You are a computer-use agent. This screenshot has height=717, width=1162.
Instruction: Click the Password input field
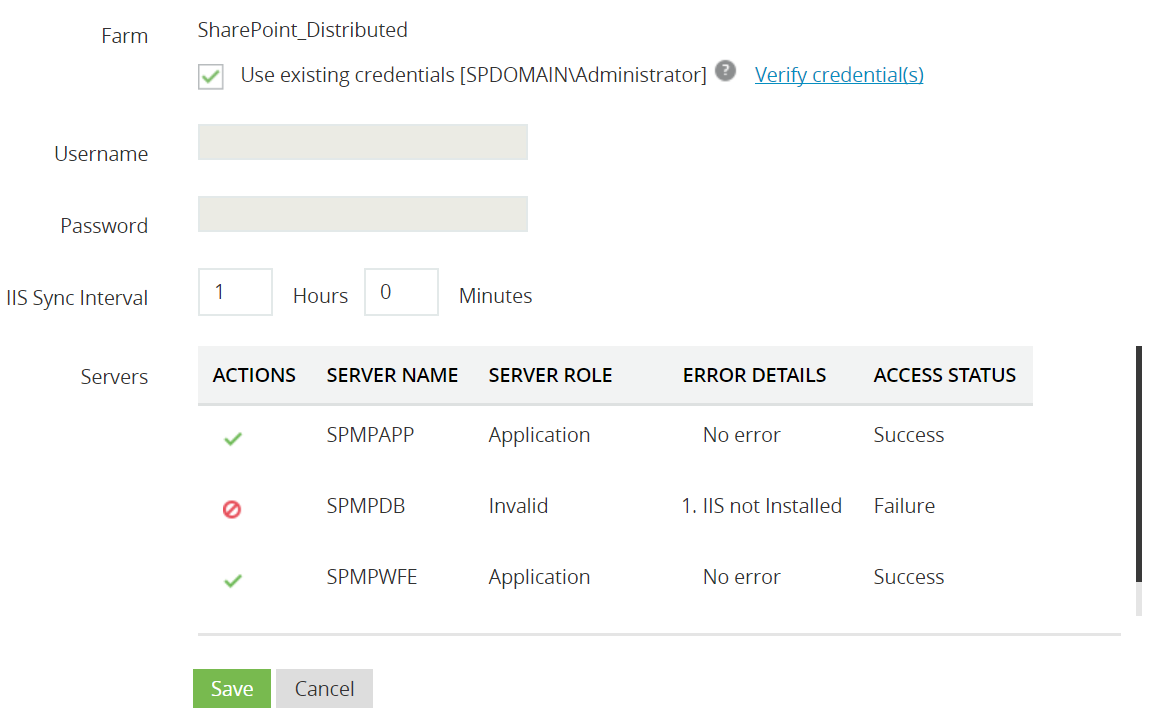click(362, 214)
